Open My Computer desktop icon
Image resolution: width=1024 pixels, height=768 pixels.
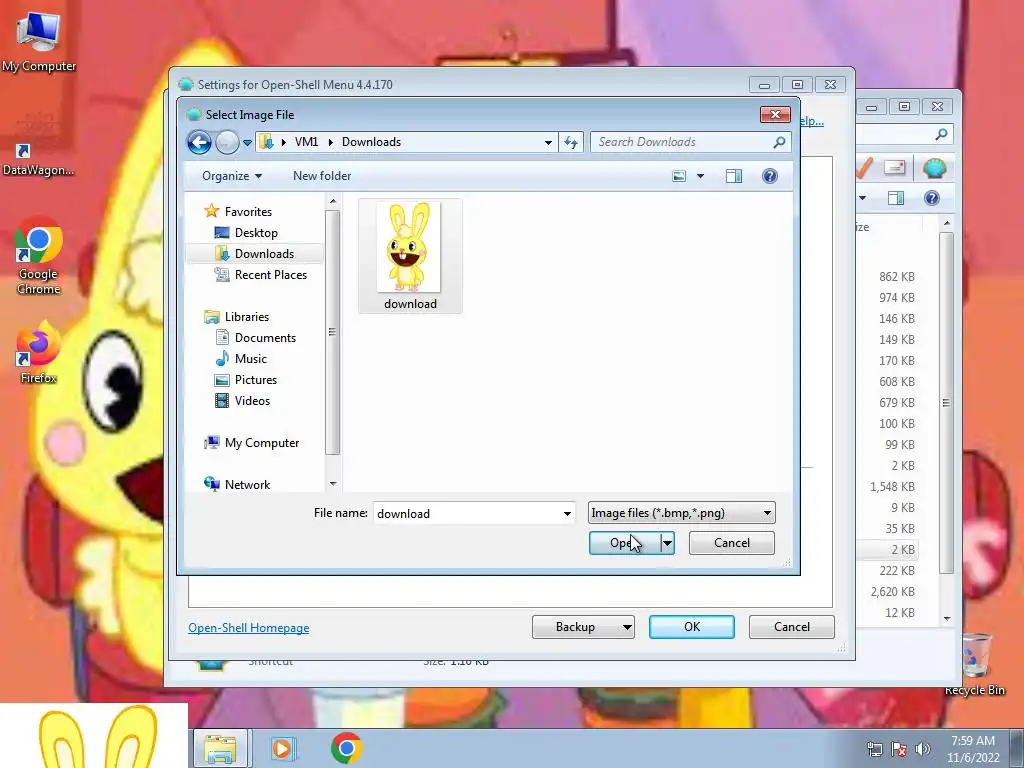38,42
